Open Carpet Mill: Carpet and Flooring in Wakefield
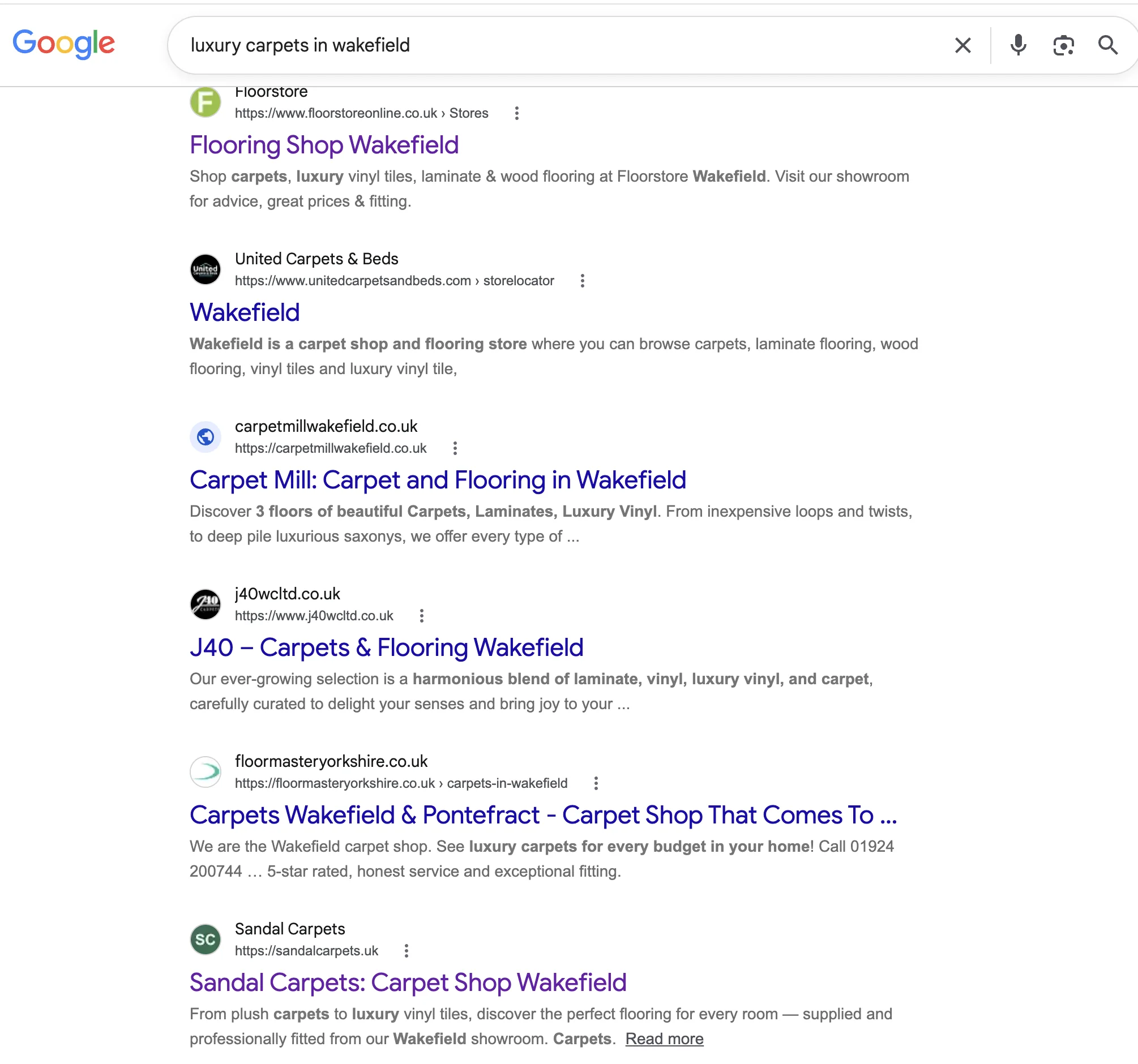Image resolution: width=1138 pixels, height=1064 pixels. coord(438,479)
